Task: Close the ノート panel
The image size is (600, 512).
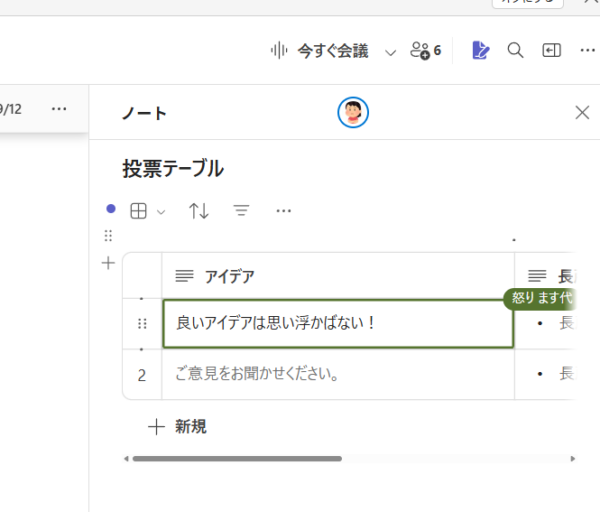Action: (582, 112)
